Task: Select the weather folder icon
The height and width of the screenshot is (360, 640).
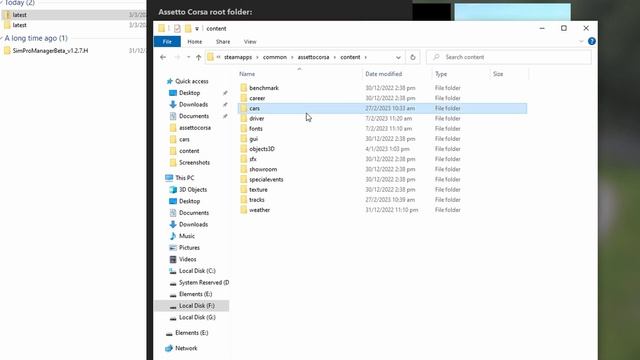Action: coord(244,210)
